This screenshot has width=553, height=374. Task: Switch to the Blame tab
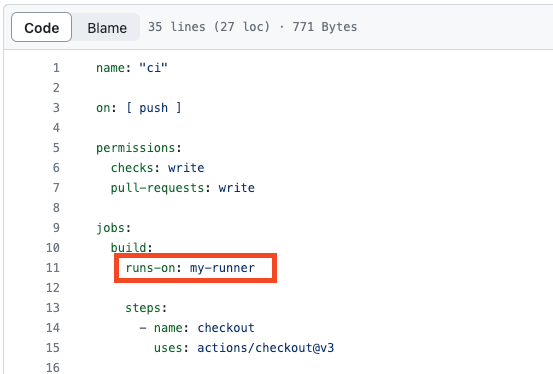click(107, 28)
